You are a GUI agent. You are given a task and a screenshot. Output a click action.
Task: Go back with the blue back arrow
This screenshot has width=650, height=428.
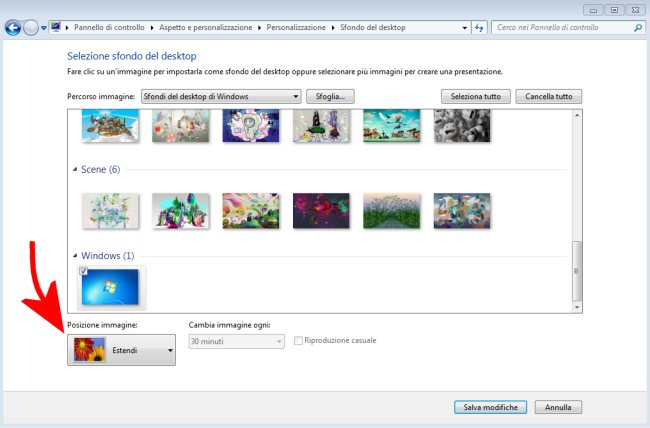13,28
